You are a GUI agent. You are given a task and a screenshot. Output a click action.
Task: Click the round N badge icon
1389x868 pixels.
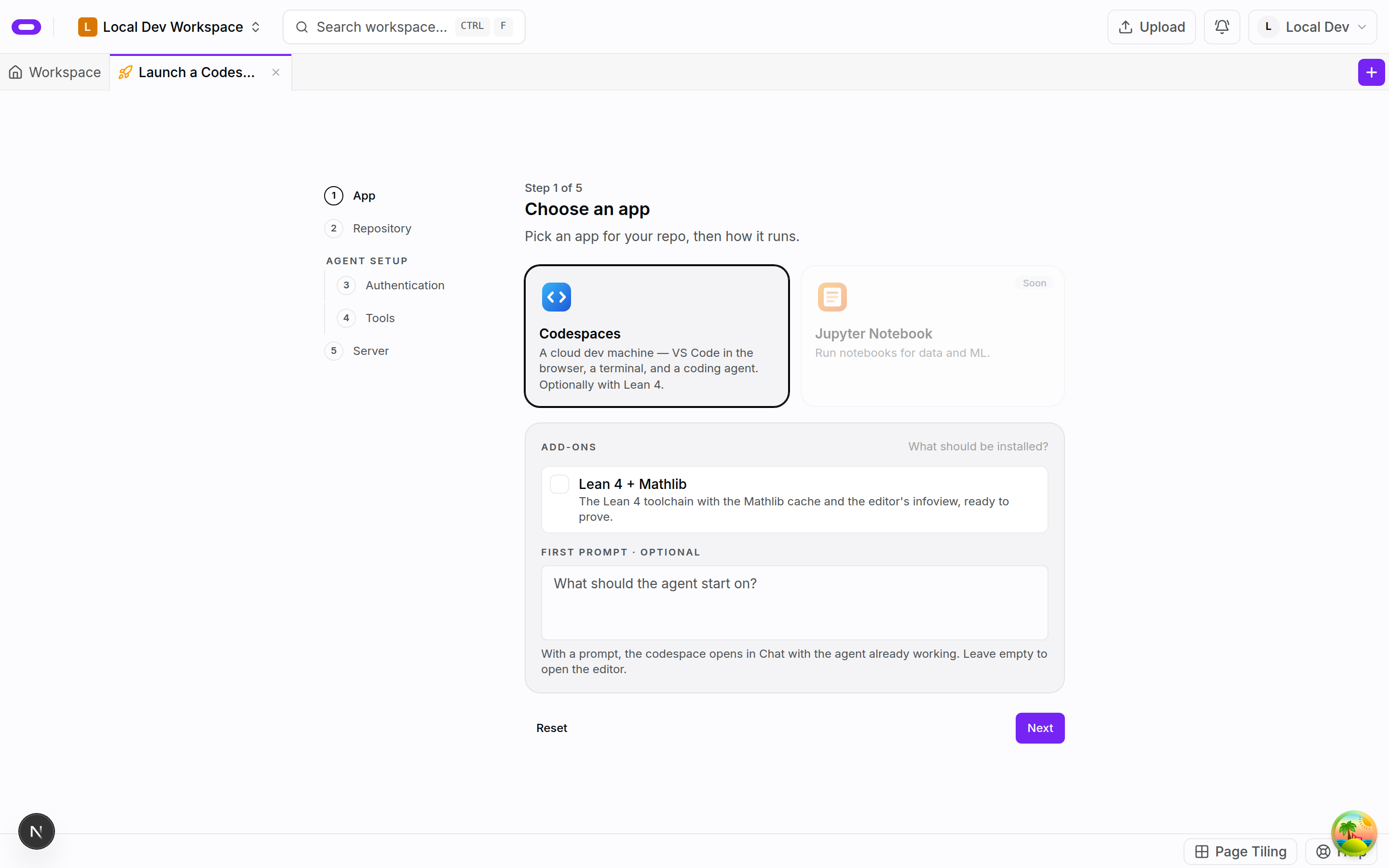point(36,831)
